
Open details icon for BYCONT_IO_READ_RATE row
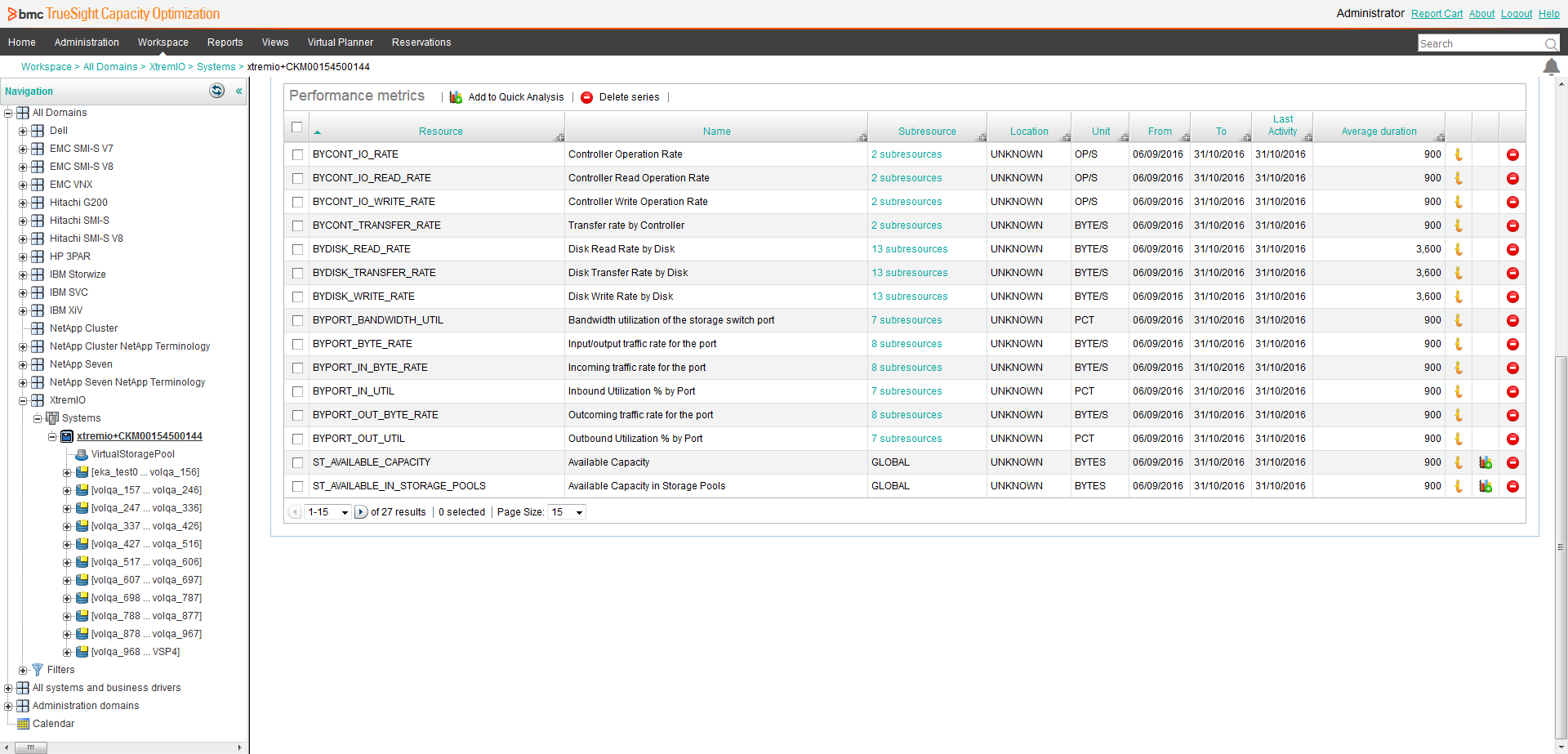(1459, 178)
